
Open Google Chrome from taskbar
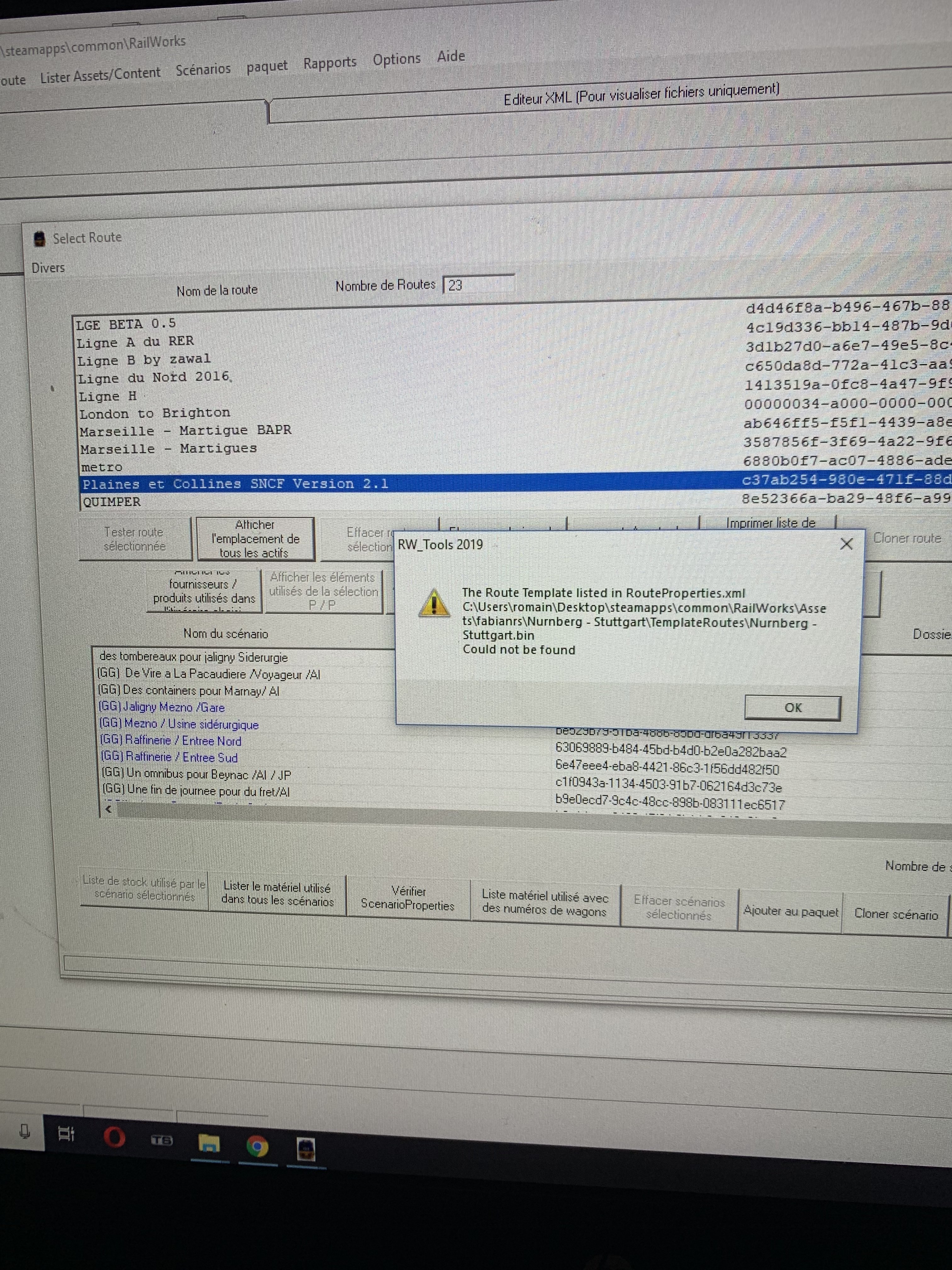tap(257, 1147)
